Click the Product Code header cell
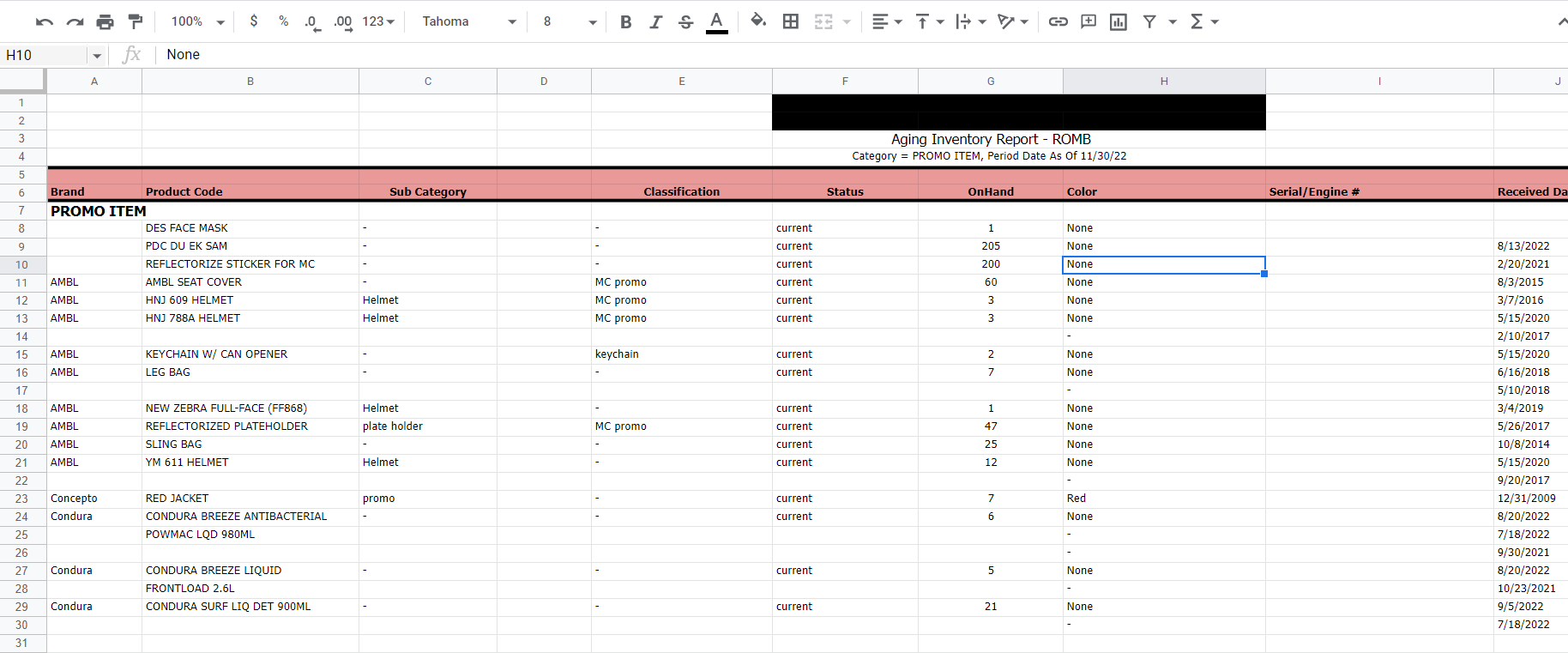Screen dimensions: 1568x653 point(250,192)
